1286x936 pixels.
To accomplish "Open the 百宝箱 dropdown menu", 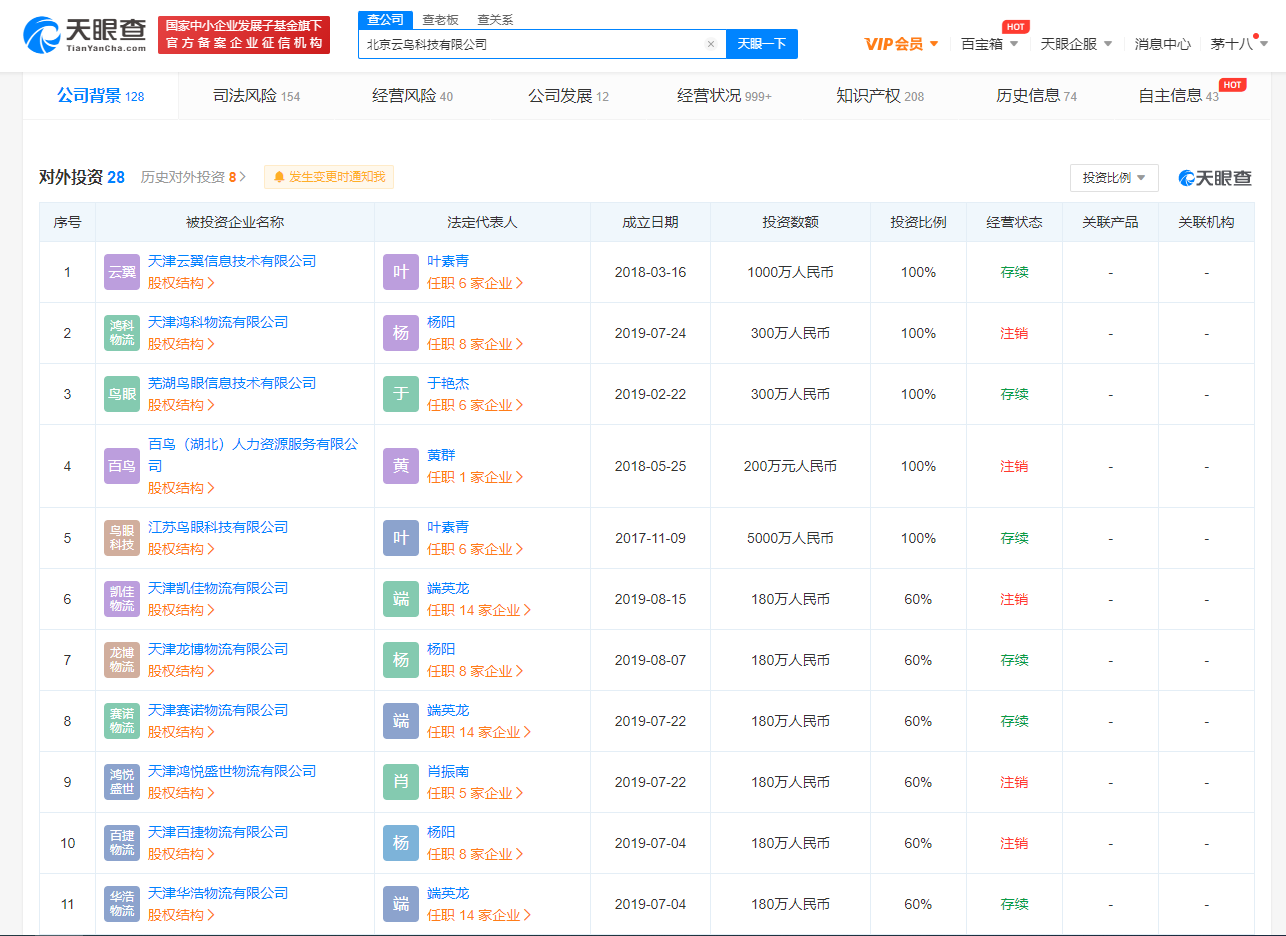I will [x=989, y=44].
